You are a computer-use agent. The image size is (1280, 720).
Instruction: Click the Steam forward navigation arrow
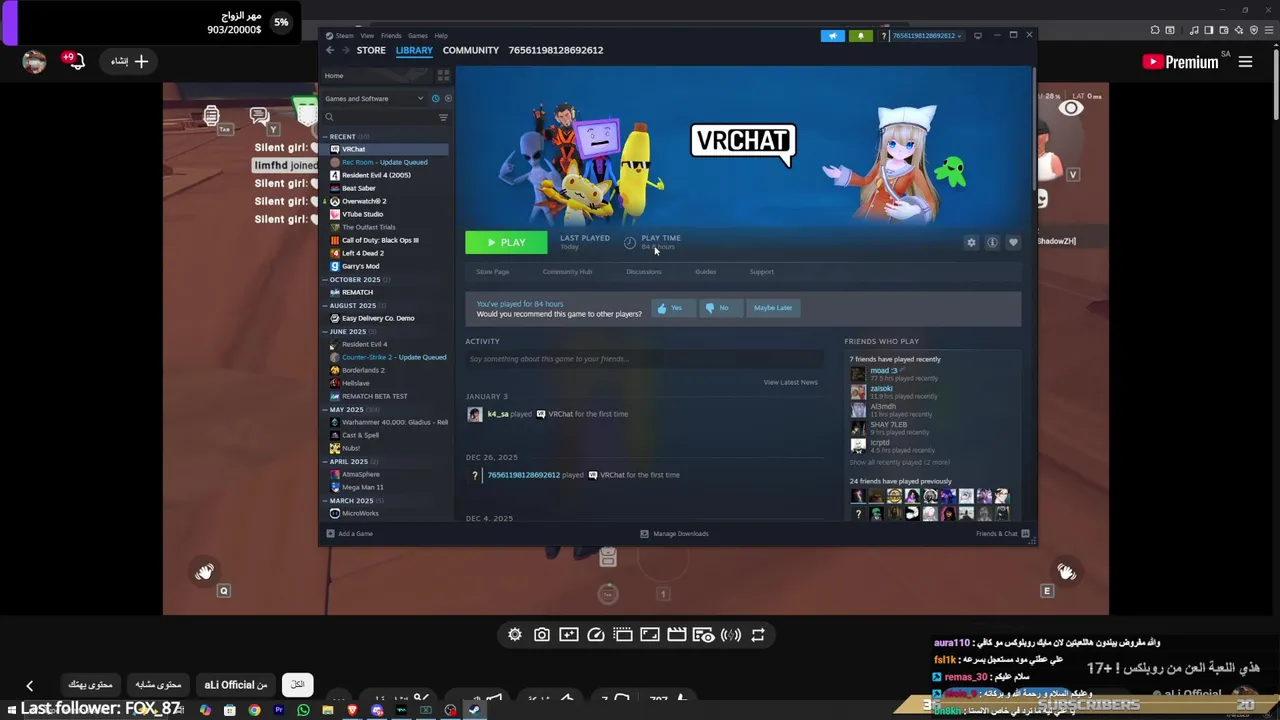point(345,50)
